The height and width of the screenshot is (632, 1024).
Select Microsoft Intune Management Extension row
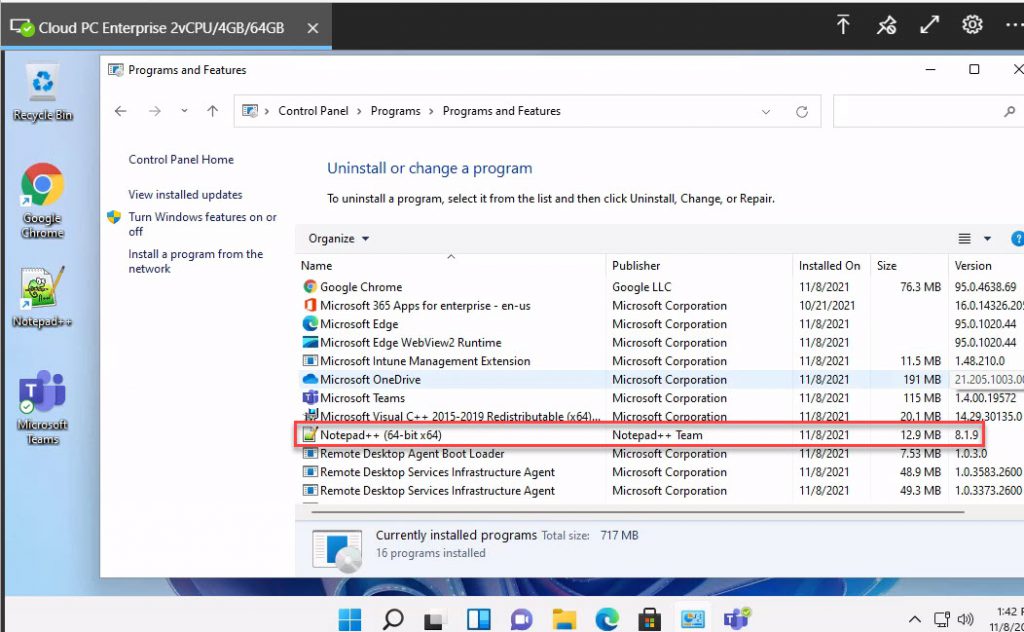(x=660, y=361)
